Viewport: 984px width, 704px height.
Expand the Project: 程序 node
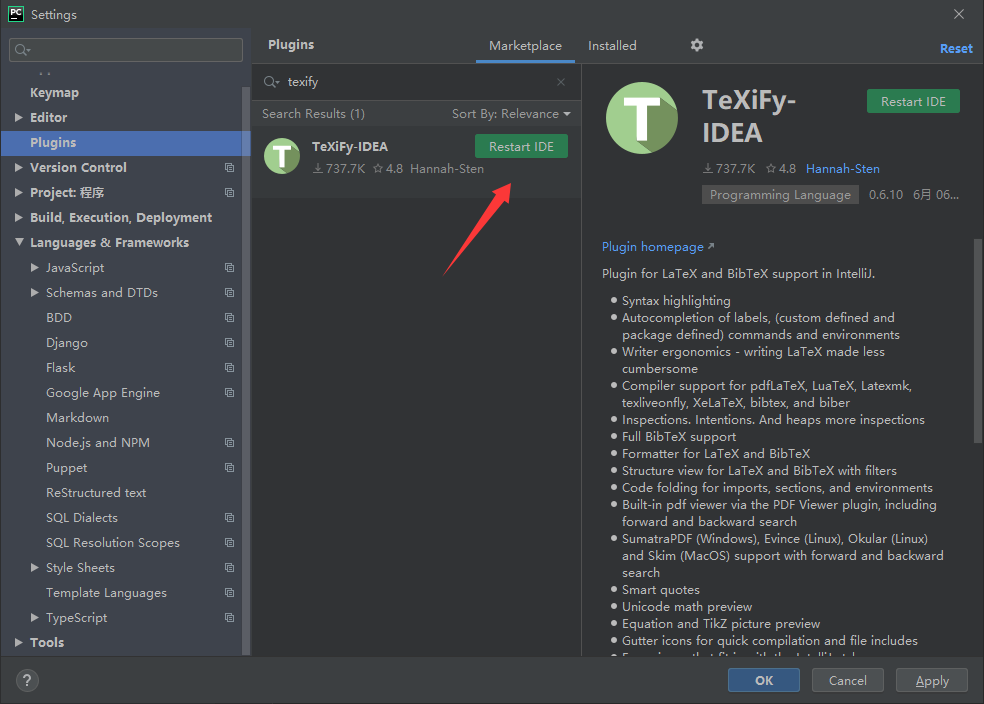pyautogui.click(x=19, y=193)
